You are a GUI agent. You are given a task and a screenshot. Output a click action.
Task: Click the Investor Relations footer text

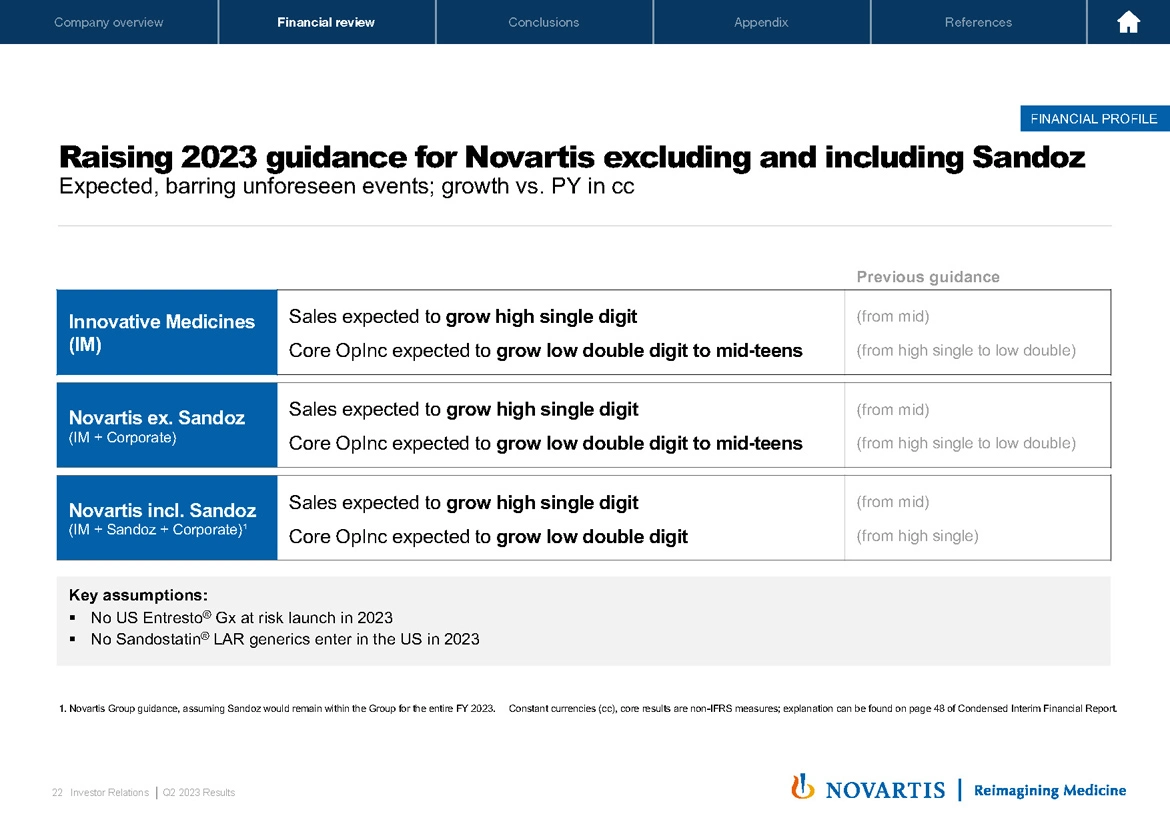pyautogui.click(x=109, y=793)
